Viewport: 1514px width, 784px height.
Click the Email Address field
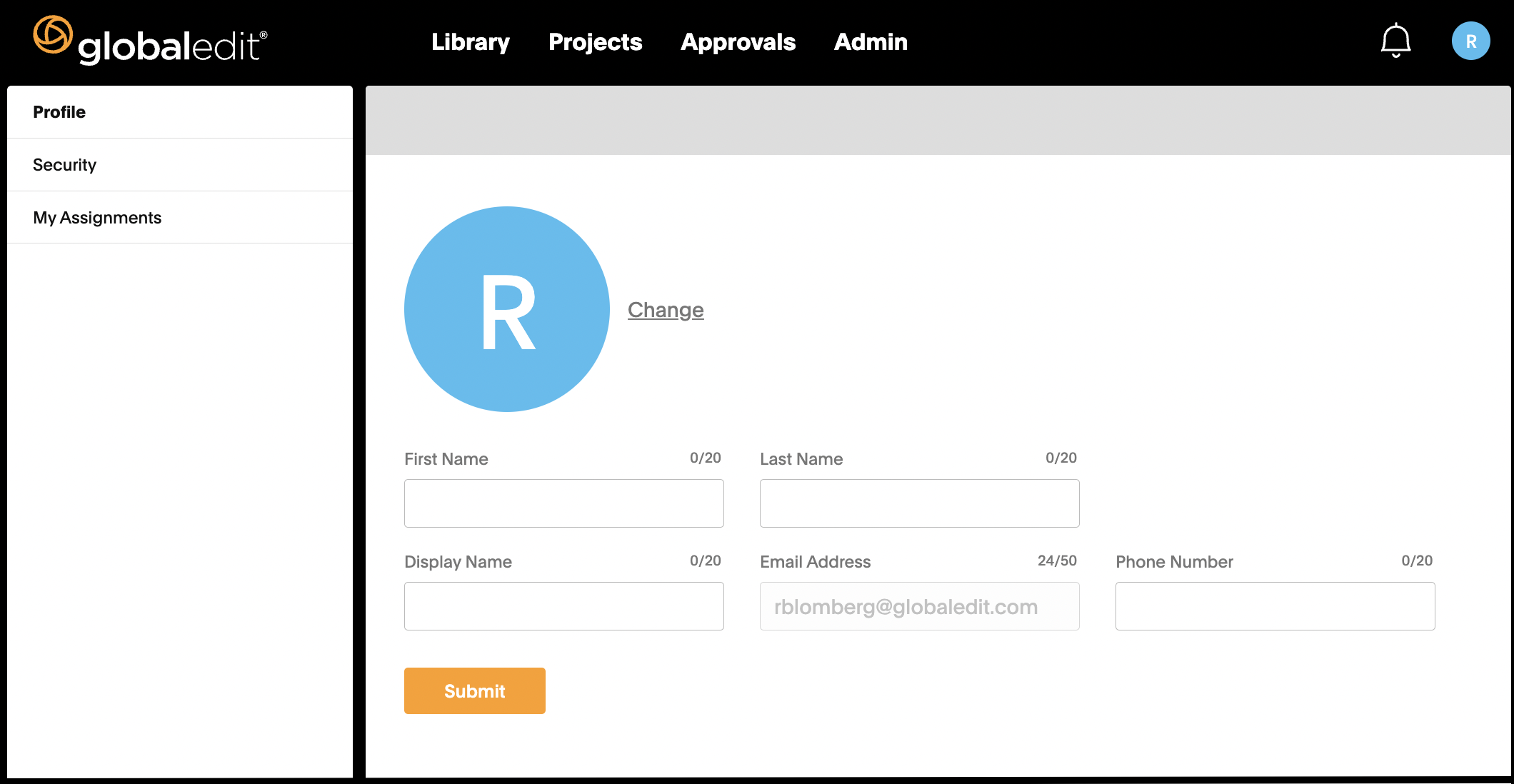(920, 606)
